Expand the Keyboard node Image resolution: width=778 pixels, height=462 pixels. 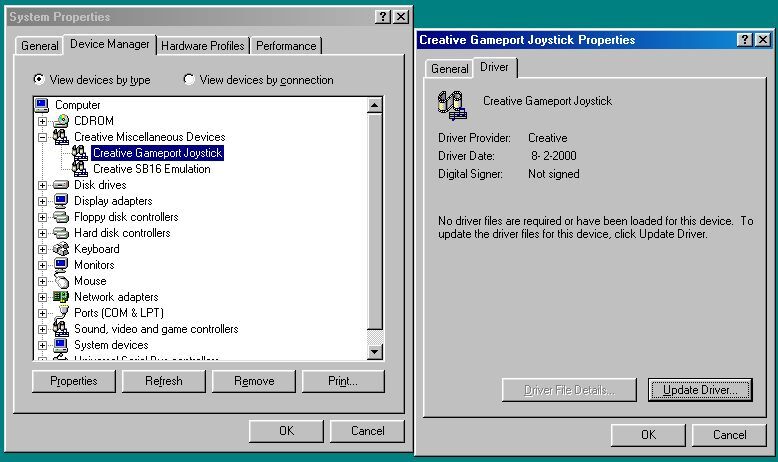coord(43,249)
